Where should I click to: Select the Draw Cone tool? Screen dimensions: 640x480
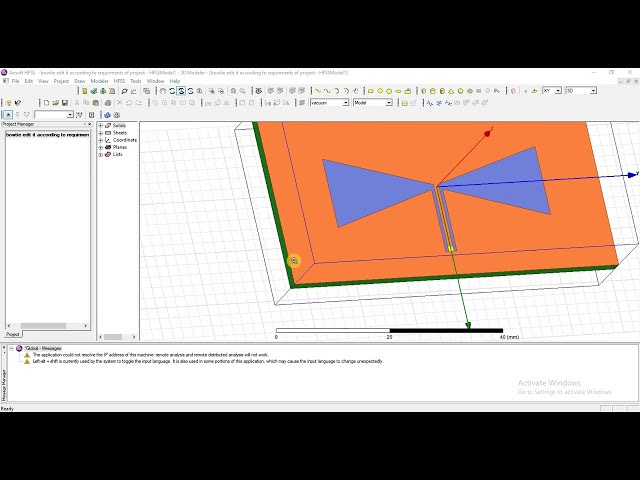point(451,91)
